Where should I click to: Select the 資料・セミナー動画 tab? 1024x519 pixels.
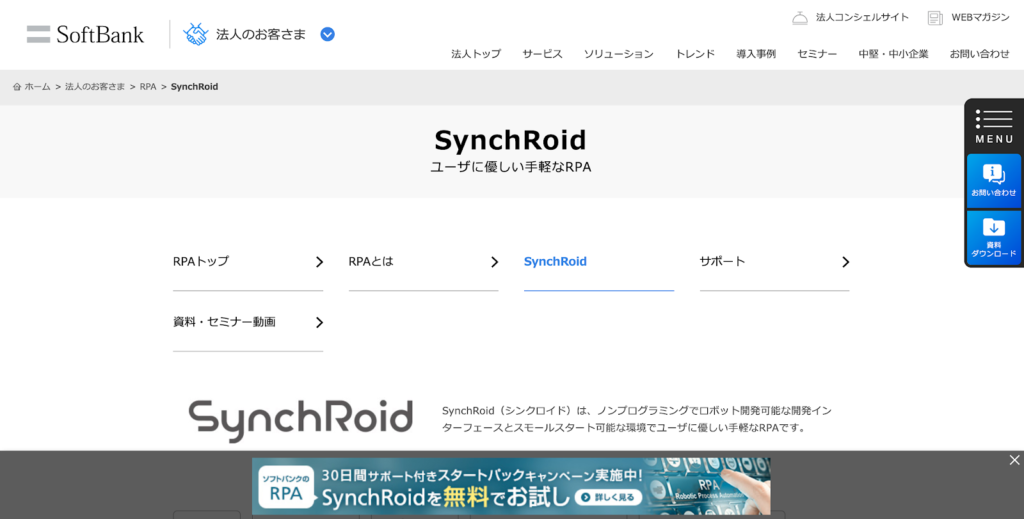click(x=248, y=322)
